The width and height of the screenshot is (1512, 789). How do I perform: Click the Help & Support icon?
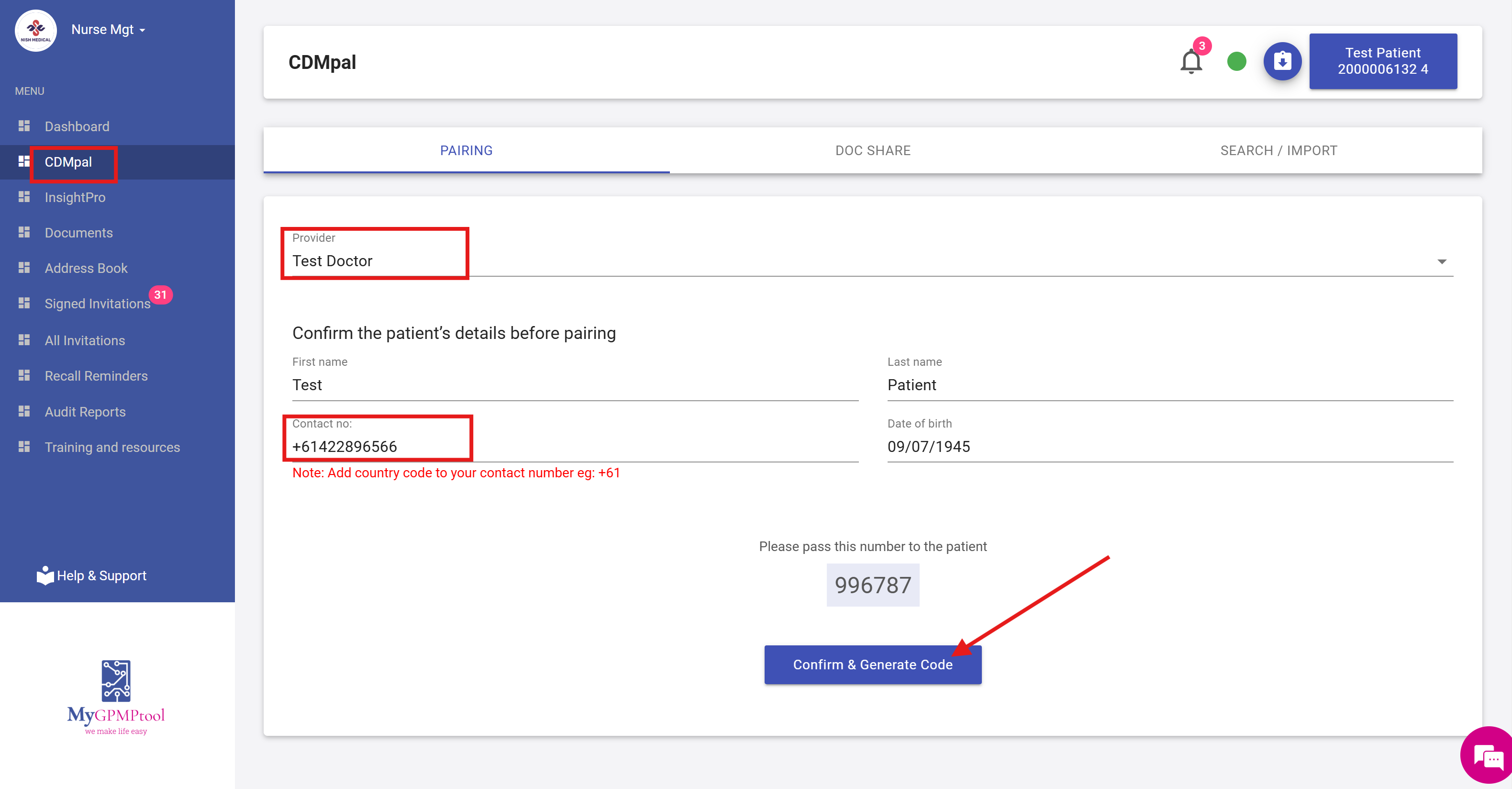pyautogui.click(x=44, y=575)
